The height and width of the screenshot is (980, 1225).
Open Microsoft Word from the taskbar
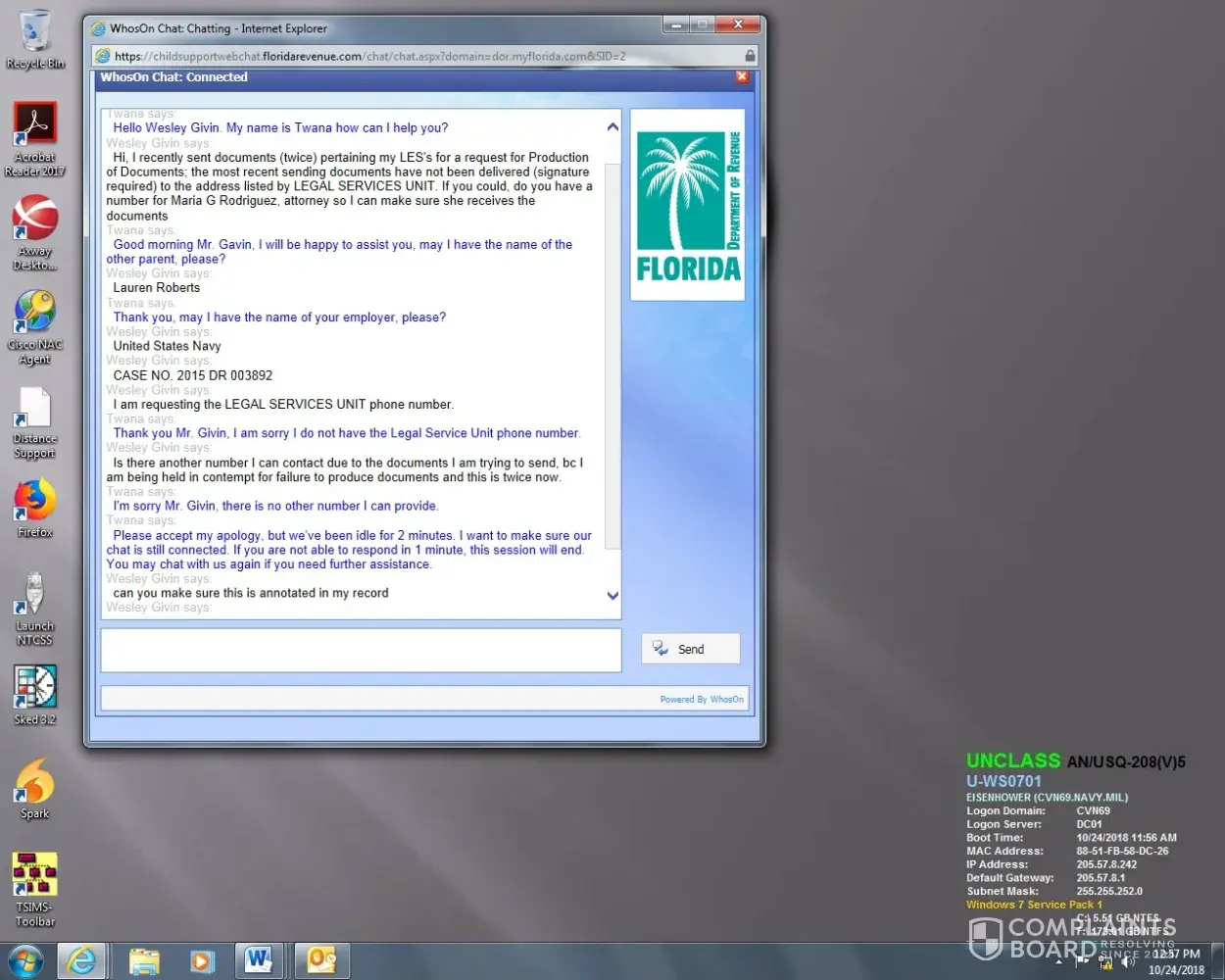pyautogui.click(x=260, y=960)
